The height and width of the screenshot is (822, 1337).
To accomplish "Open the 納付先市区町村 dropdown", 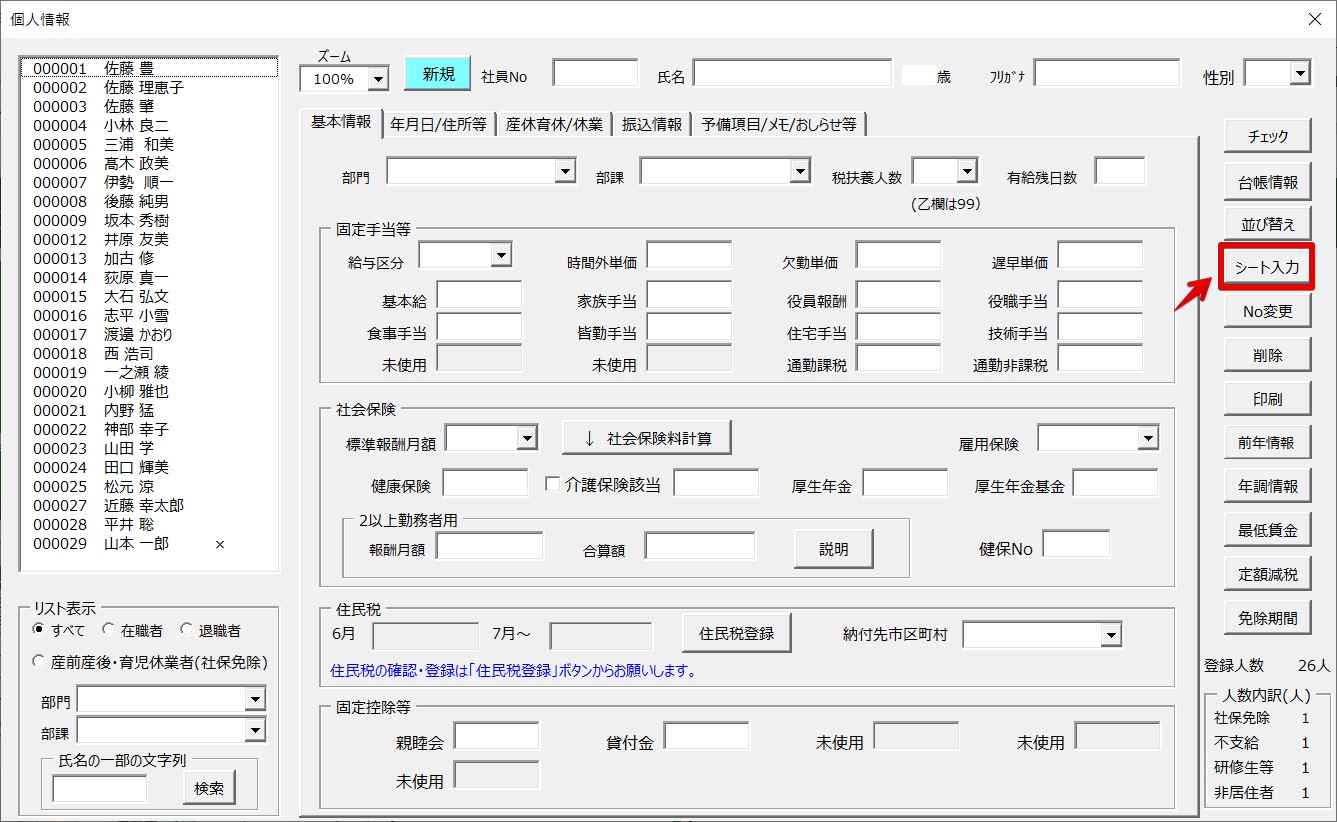I will [1110, 635].
